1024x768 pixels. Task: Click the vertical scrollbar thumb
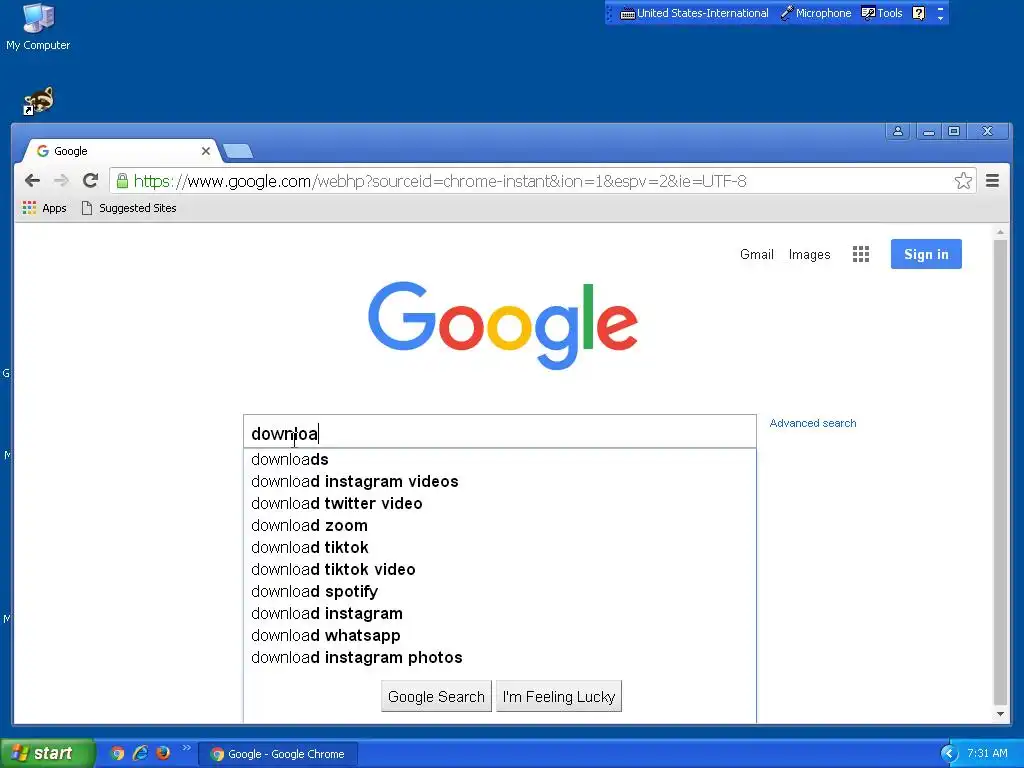pyautogui.click(x=1000, y=473)
